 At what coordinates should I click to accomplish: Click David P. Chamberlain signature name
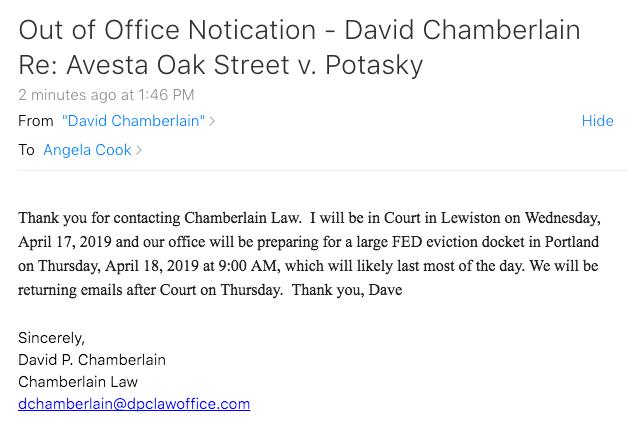point(92,360)
